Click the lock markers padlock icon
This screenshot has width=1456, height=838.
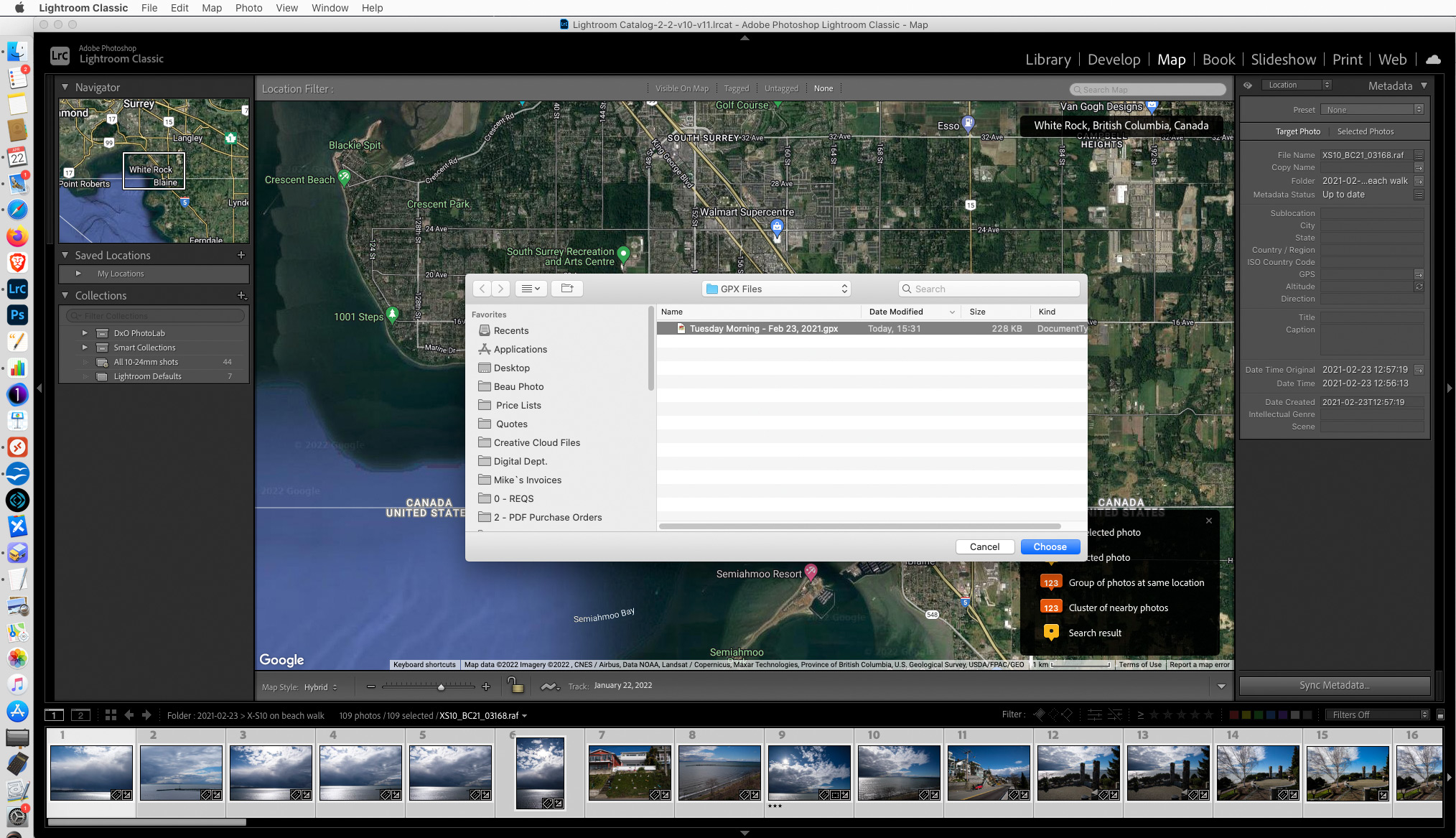(x=515, y=686)
